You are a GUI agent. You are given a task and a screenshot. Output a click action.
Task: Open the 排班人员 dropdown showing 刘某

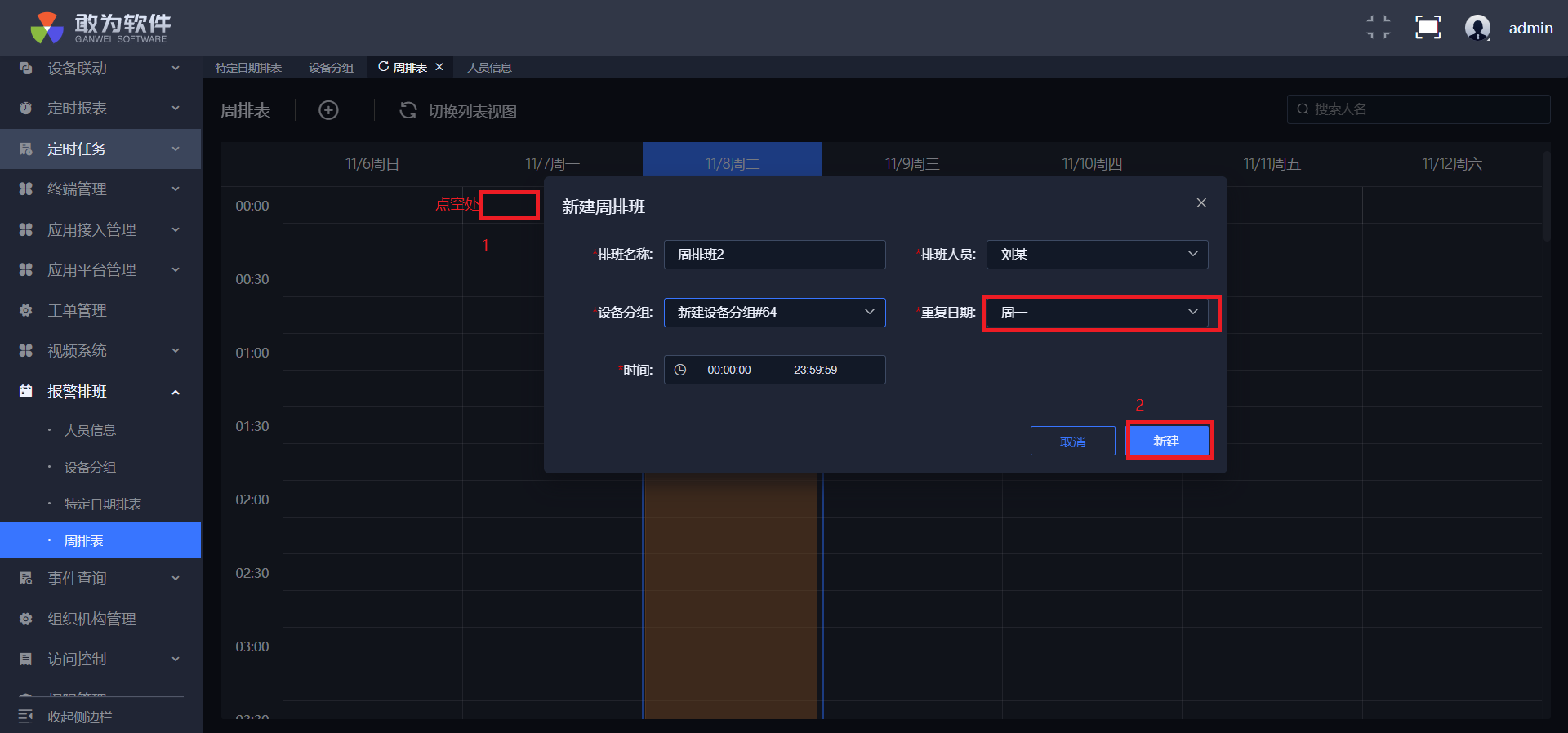(1097, 255)
